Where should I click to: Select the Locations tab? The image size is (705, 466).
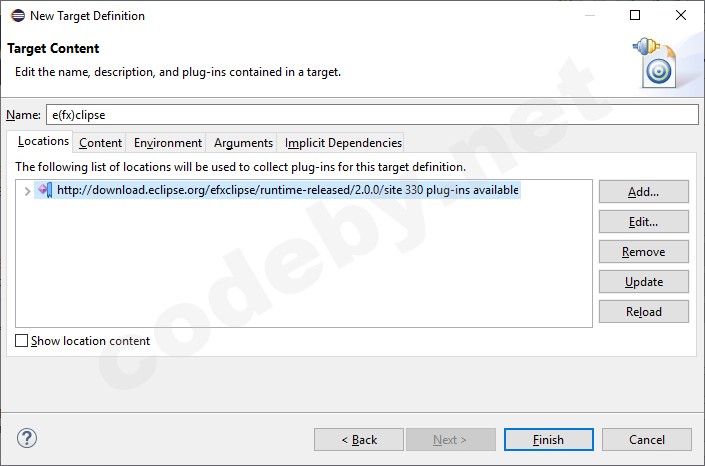43,141
